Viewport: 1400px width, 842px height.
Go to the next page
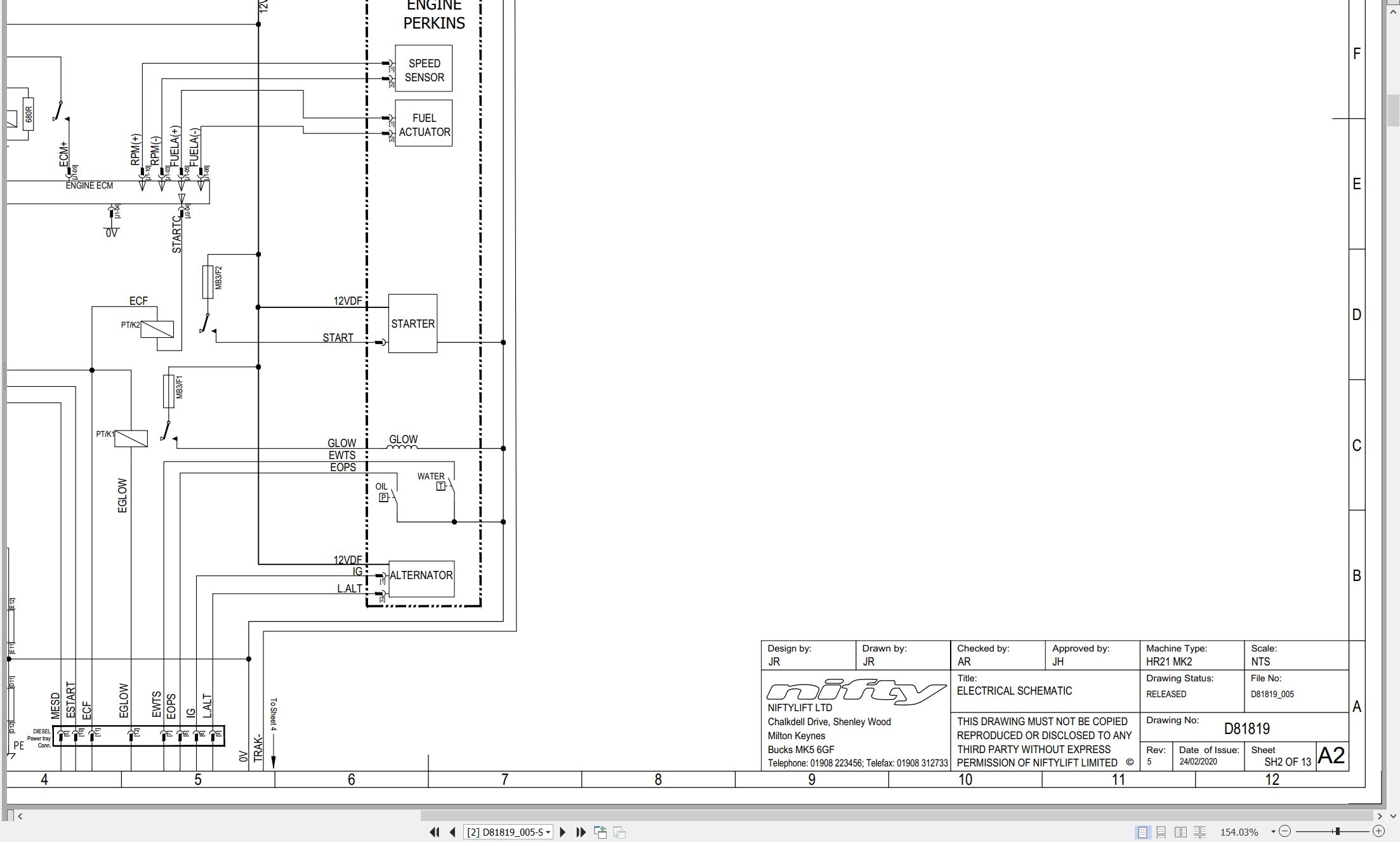coord(562,832)
